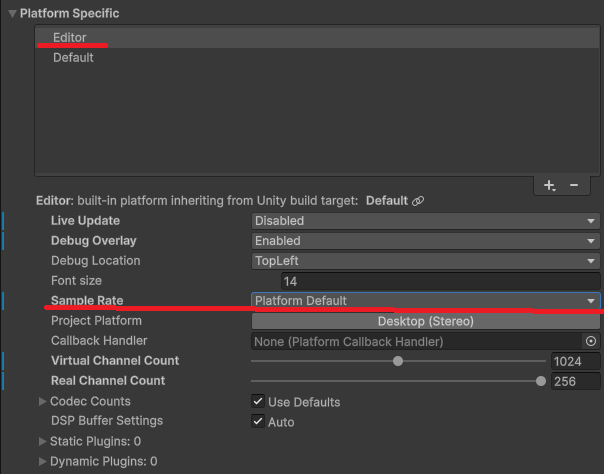Click the remove platform minus icon
This screenshot has height=474, width=604.
[x=574, y=185]
